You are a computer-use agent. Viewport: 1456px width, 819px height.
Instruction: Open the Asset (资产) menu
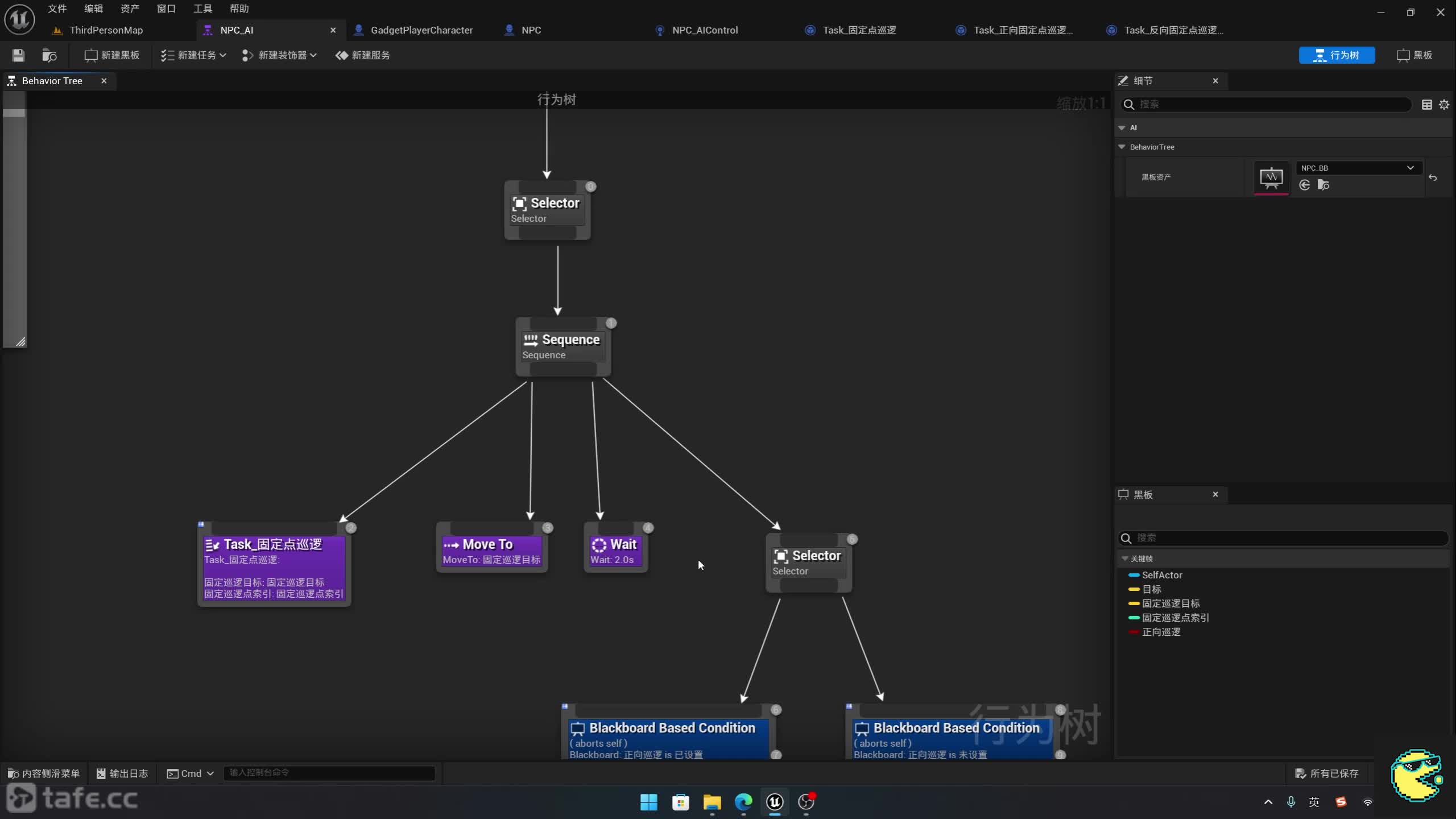coord(130,9)
